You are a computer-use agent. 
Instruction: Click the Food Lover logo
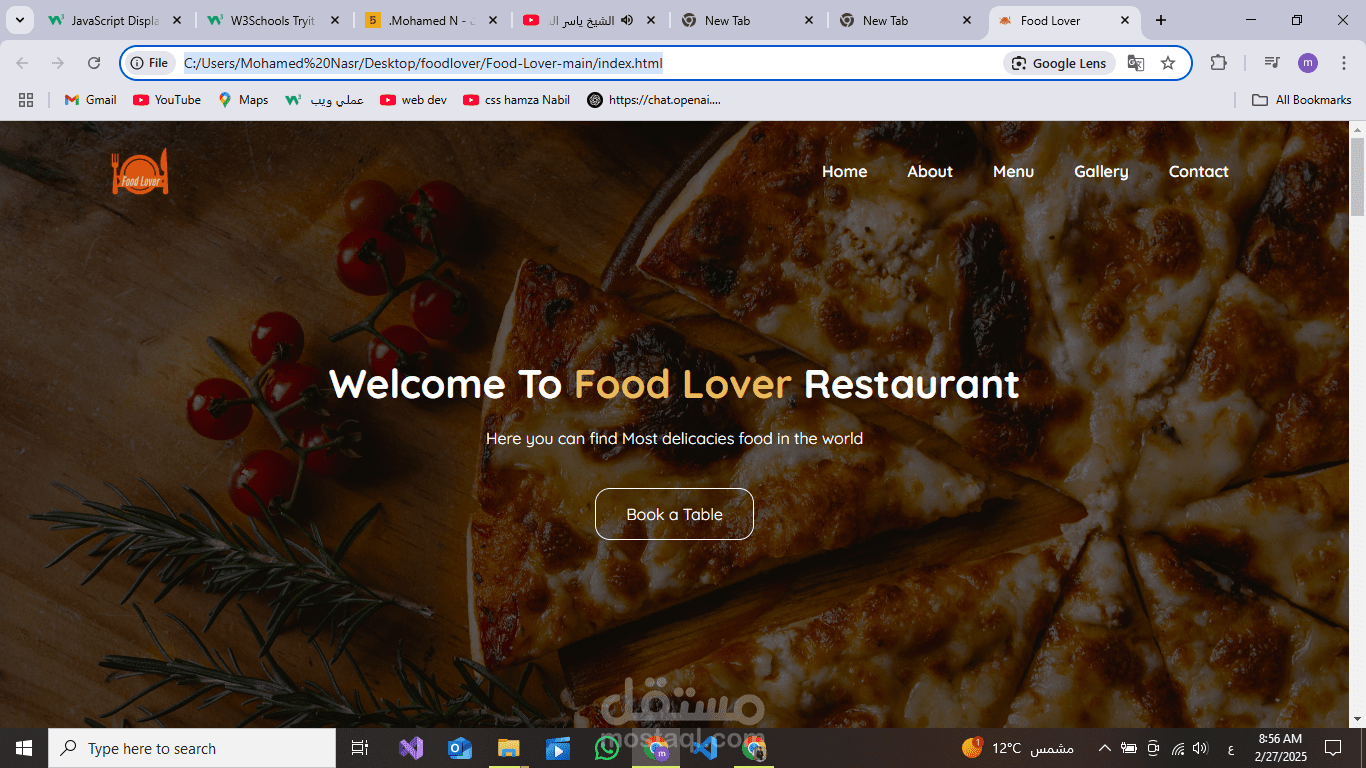pyautogui.click(x=140, y=172)
